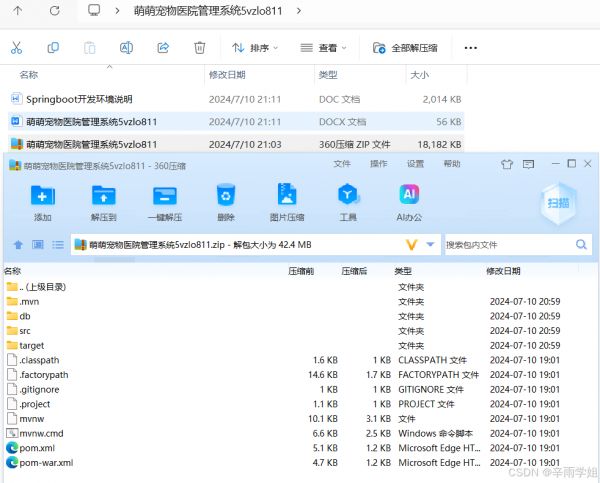
Task: Click the 扫描 scan badge
Action: (558, 203)
